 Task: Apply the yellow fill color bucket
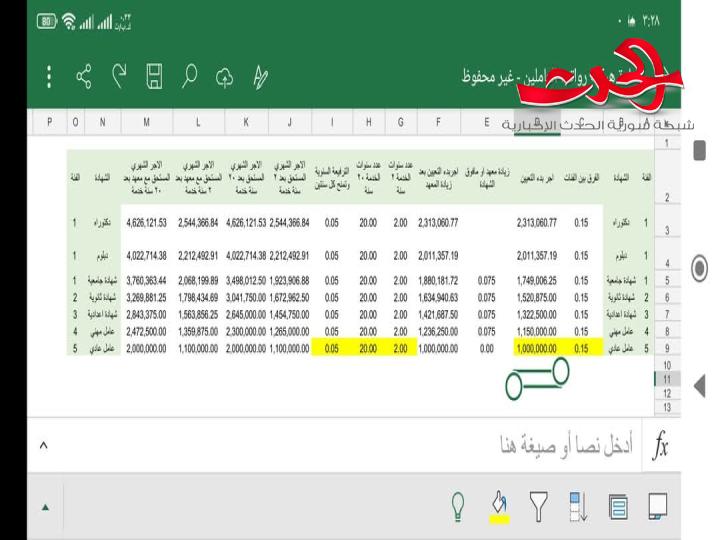[499, 508]
